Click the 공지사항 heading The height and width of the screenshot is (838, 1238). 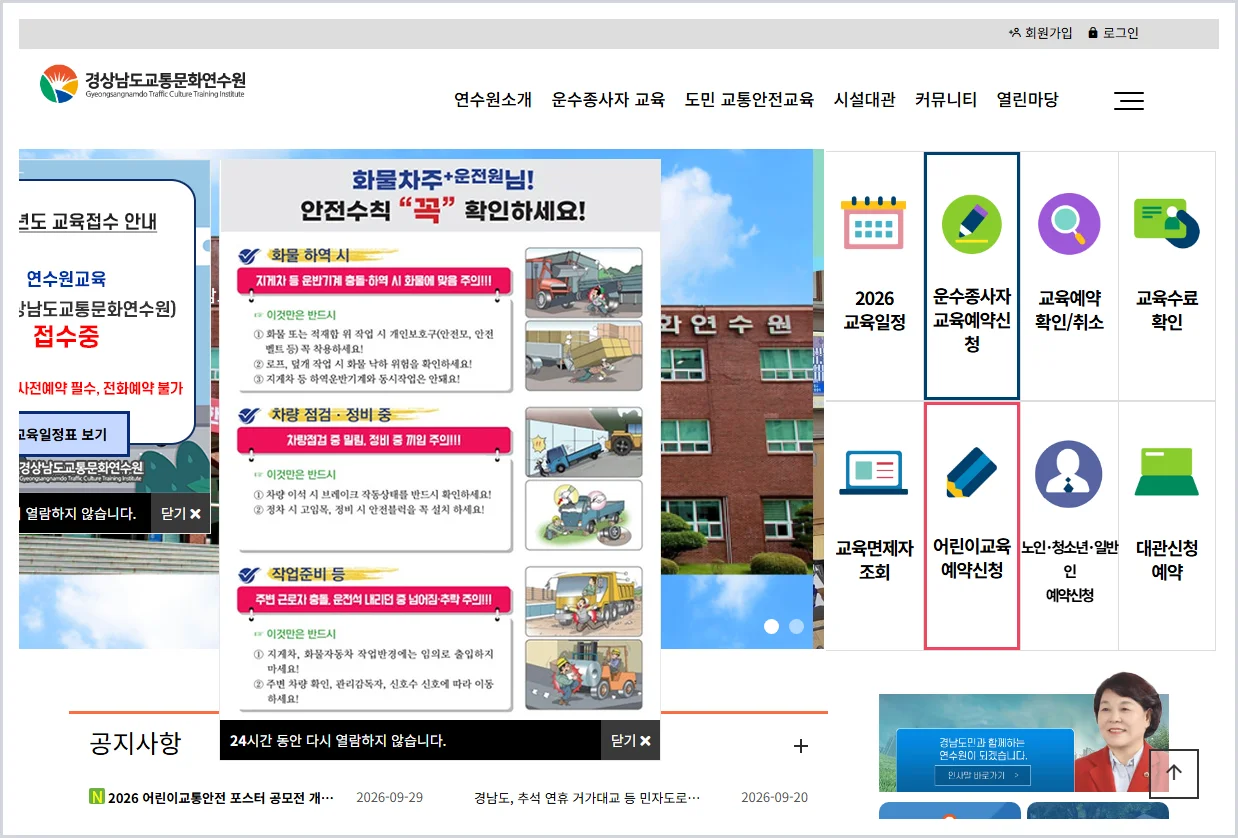pyautogui.click(x=135, y=743)
